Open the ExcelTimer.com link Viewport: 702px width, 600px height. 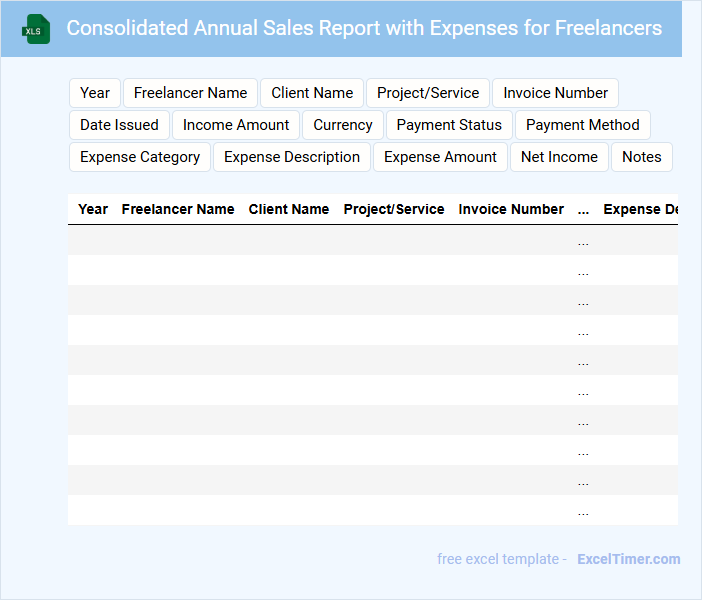(x=628, y=559)
